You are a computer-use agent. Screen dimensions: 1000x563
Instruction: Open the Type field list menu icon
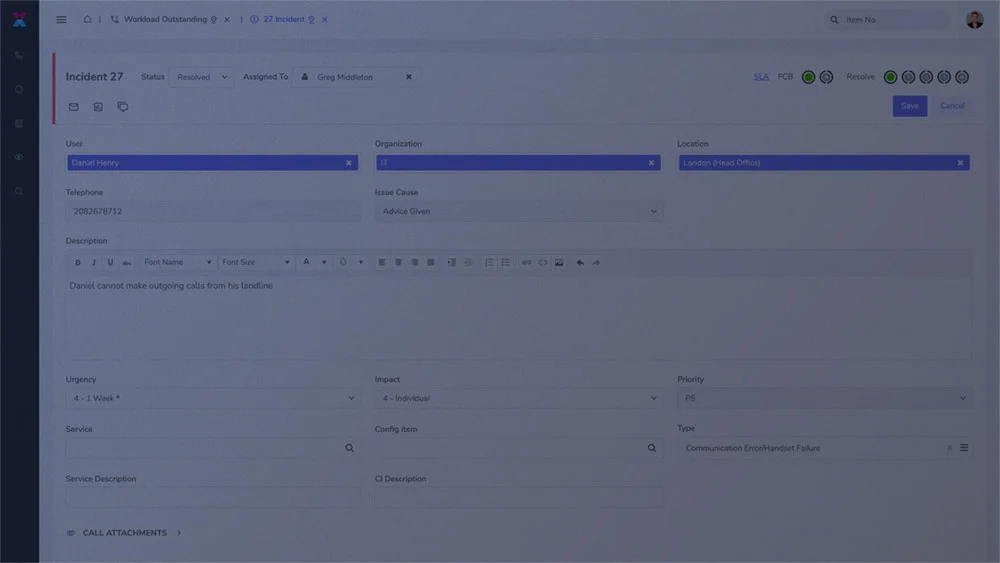(x=964, y=448)
